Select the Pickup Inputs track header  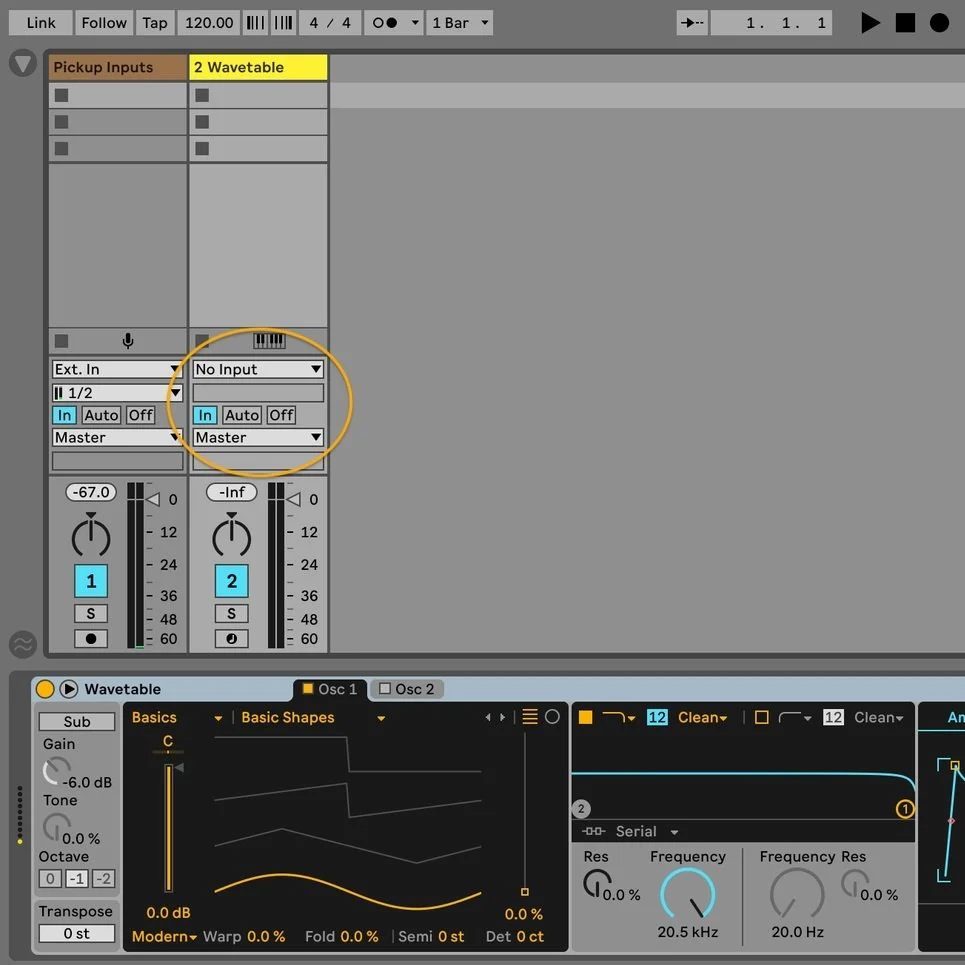(118, 67)
